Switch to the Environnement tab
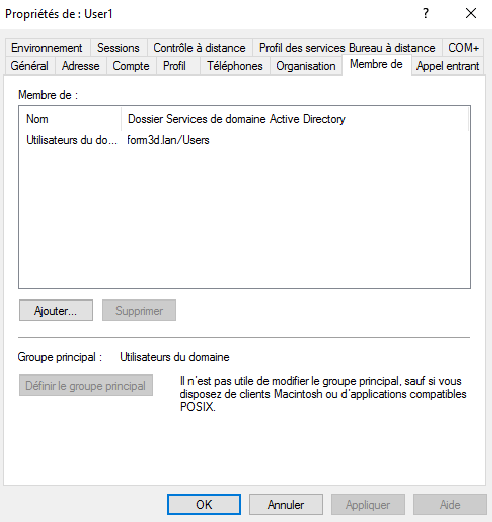492x522 pixels. click(47, 48)
